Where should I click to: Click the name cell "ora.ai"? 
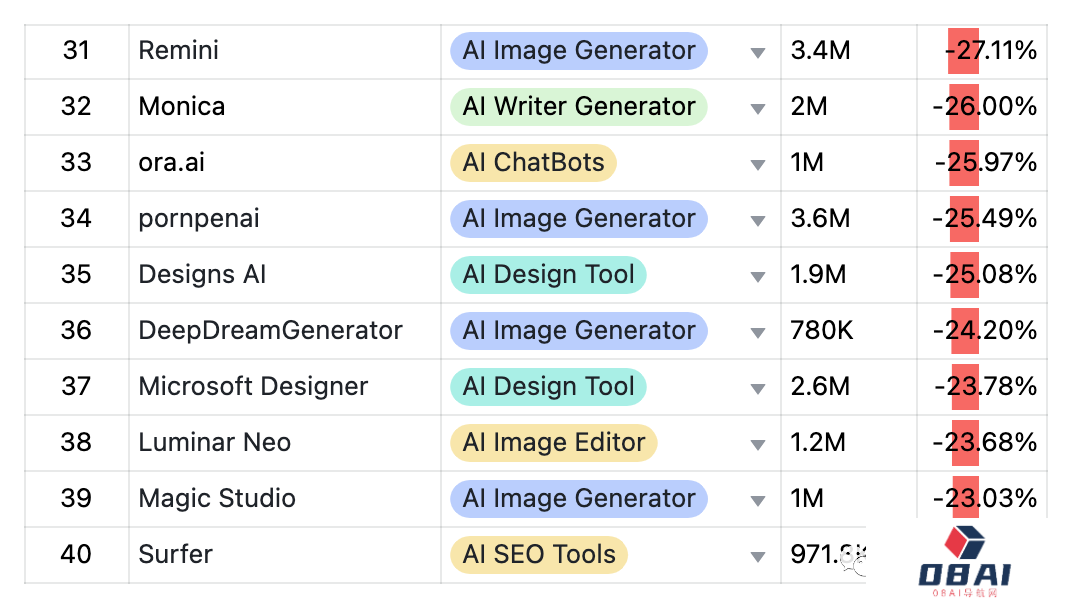coord(285,163)
